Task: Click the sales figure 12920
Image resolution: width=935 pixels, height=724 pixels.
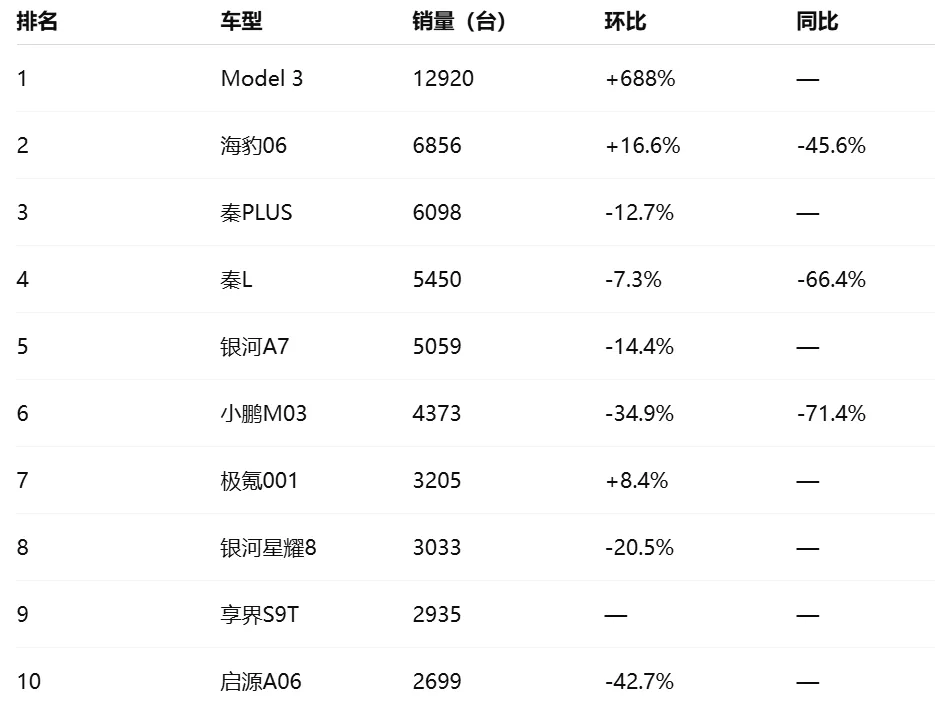Action: tap(442, 79)
